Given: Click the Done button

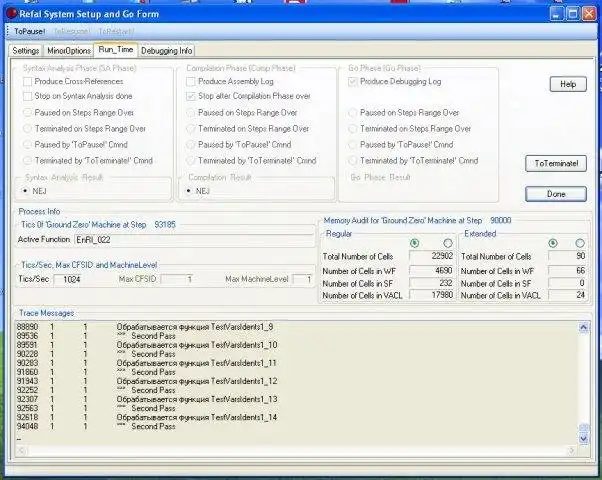Looking at the screenshot, I should pos(556,194).
